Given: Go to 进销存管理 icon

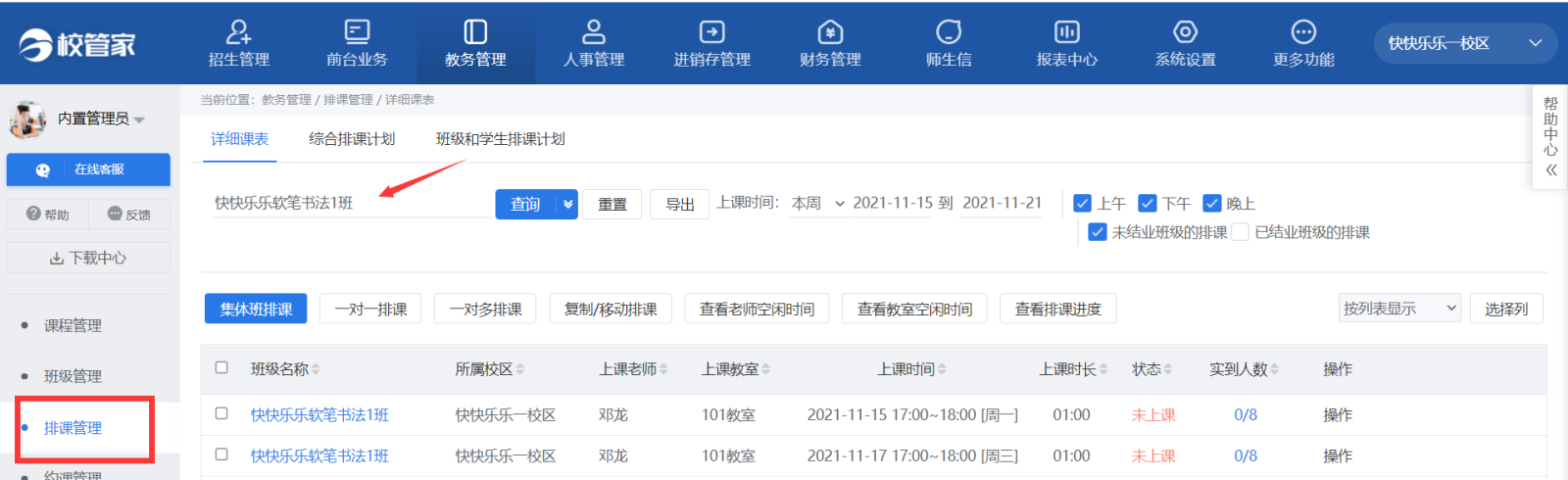Looking at the screenshot, I should pos(711,32).
